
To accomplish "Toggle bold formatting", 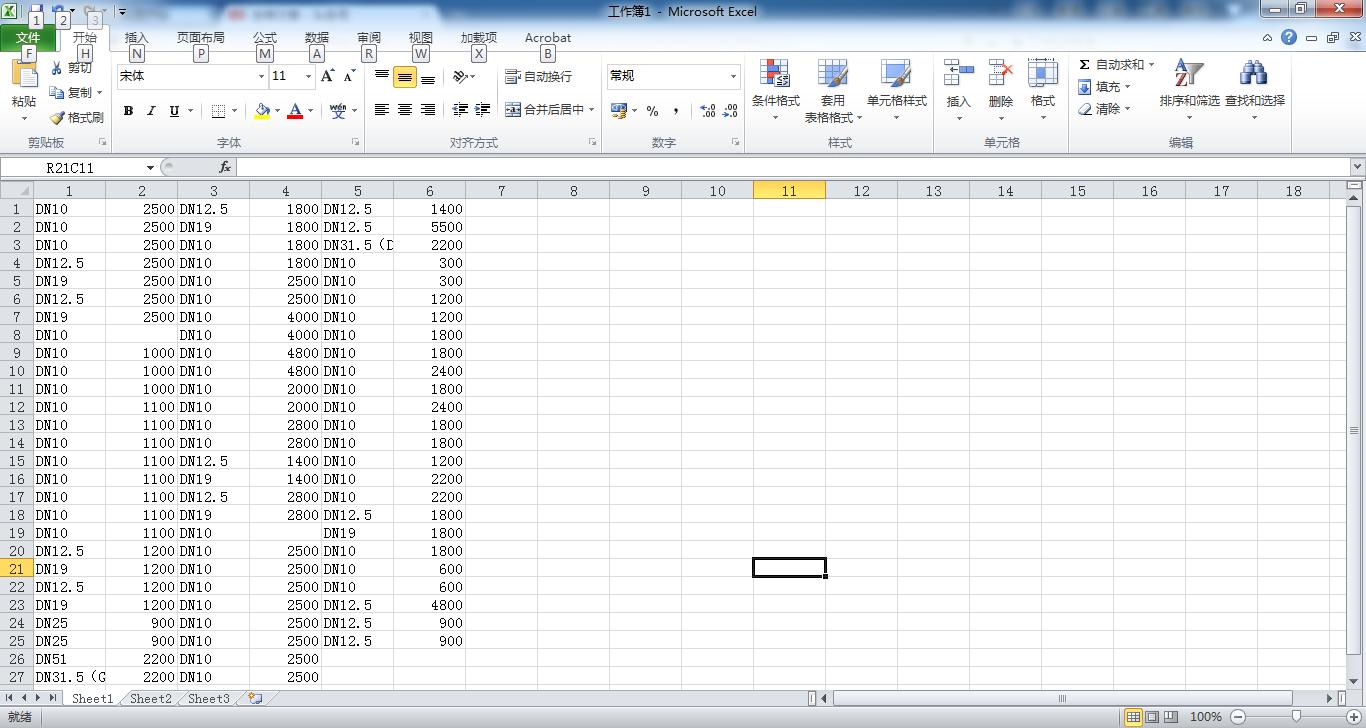I will [x=128, y=111].
